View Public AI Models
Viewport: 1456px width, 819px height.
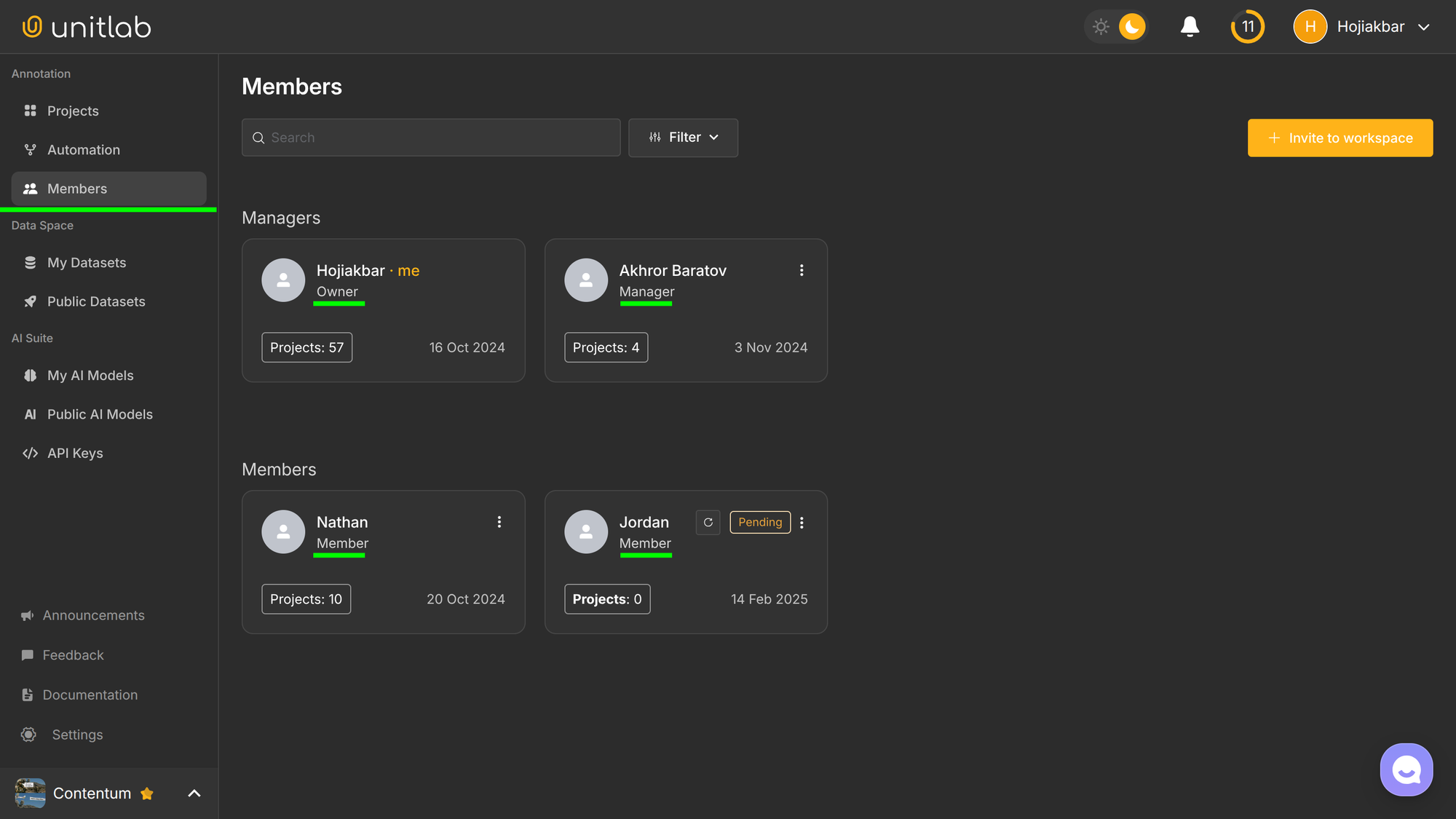click(x=100, y=414)
